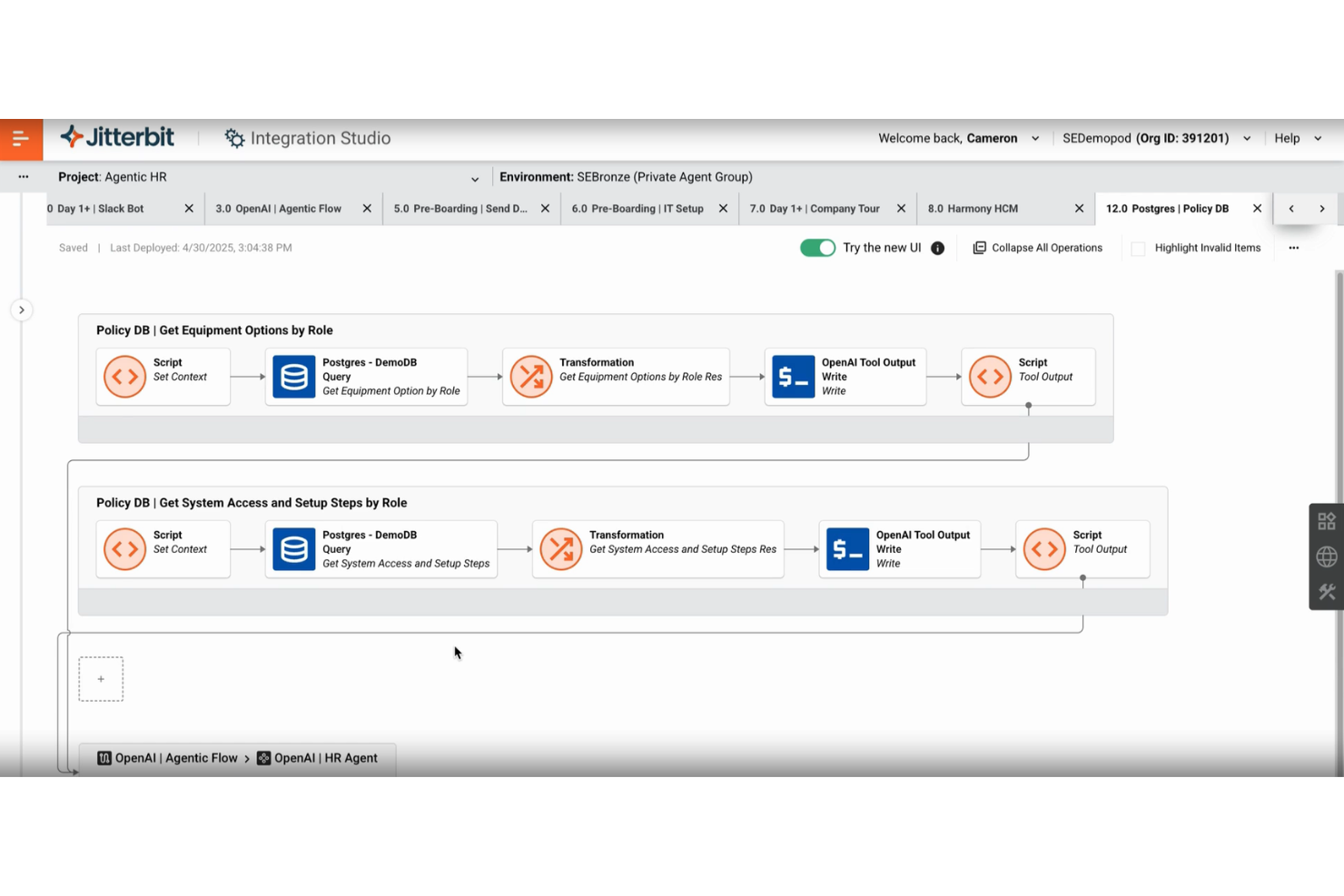Click the connector dot under Get System Access Tool Output
Viewport: 1344px width, 896px height.
click(x=1083, y=578)
